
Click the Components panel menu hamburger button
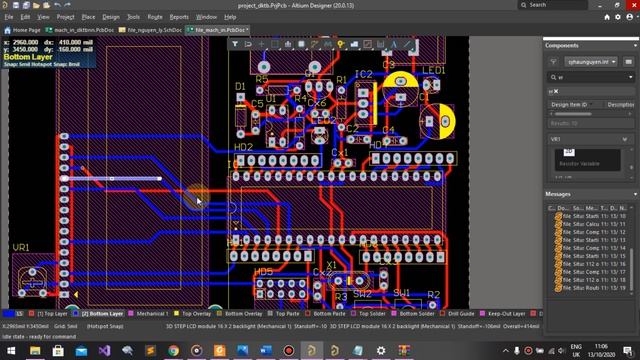[628, 62]
